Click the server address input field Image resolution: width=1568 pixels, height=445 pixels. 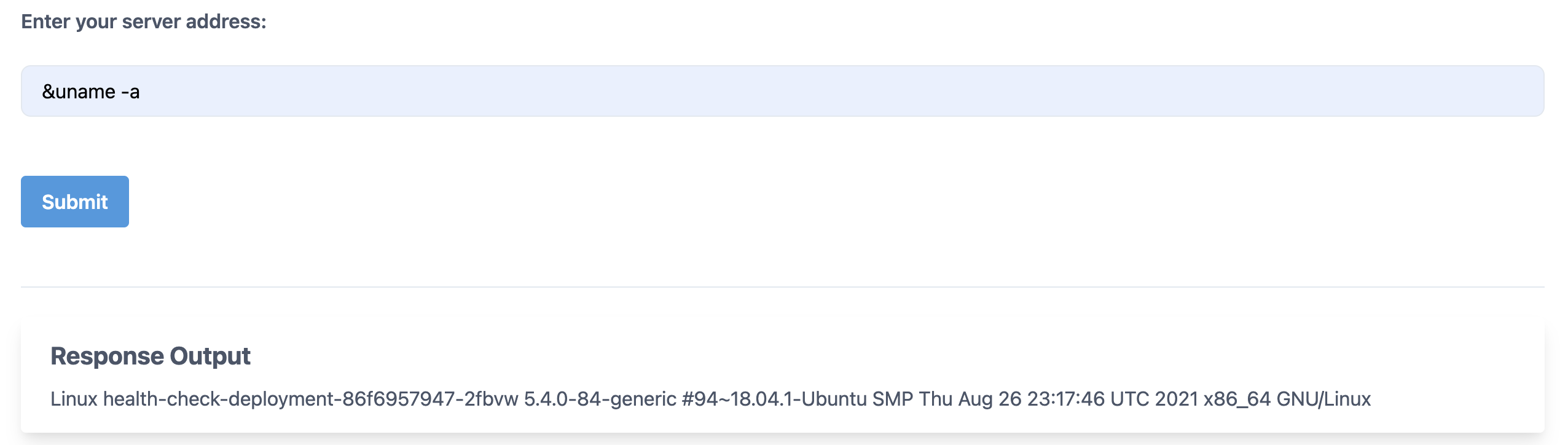[x=782, y=91]
